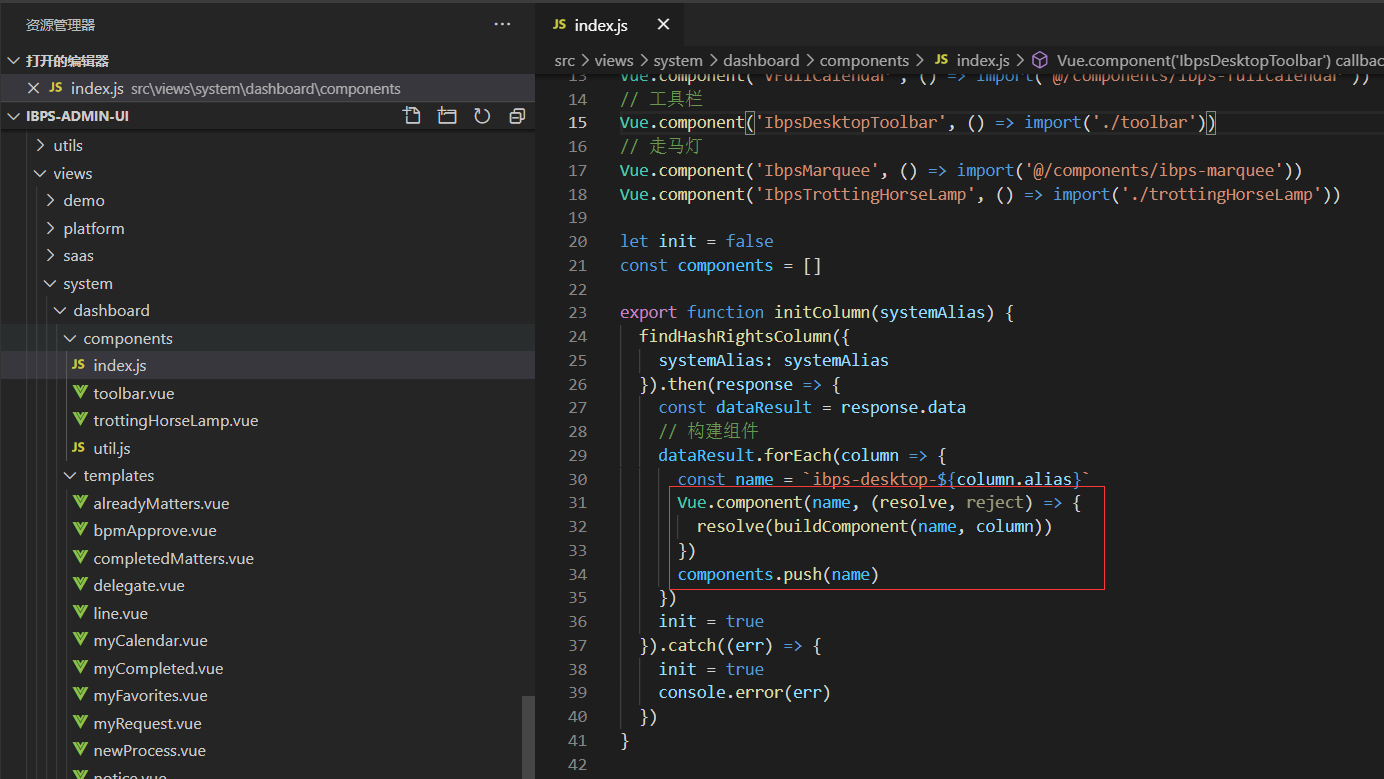Screen dimensions: 1384x779
Task: Refresh the explorer file tree
Action: [482, 116]
